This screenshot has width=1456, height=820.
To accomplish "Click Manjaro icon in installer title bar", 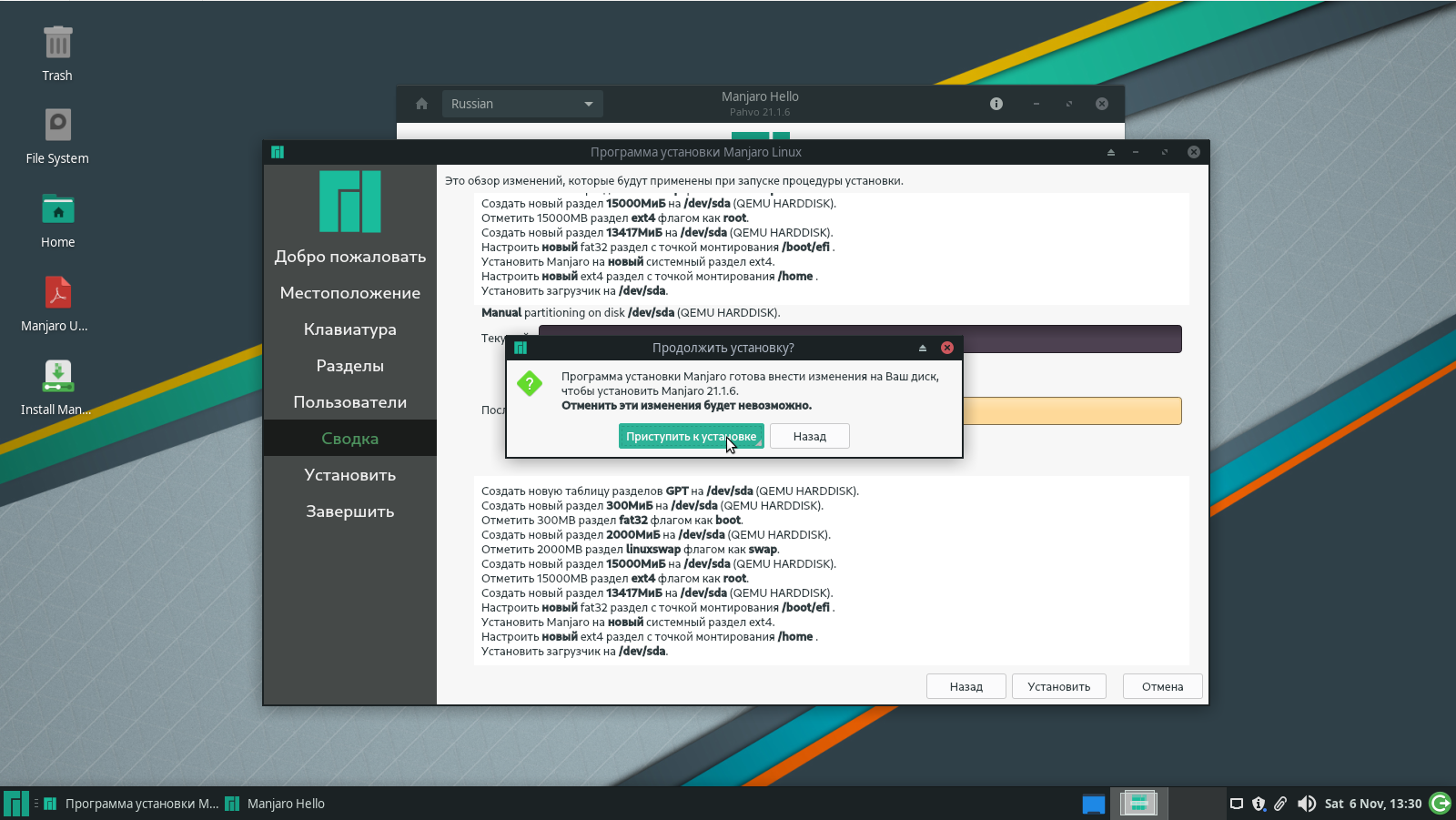I will coord(278,152).
